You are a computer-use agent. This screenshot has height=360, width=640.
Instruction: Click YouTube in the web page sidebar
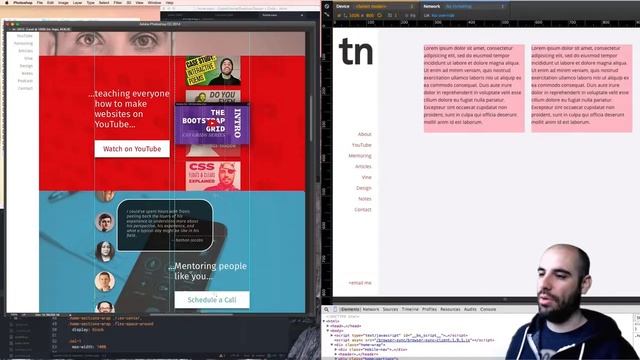tap(362, 145)
